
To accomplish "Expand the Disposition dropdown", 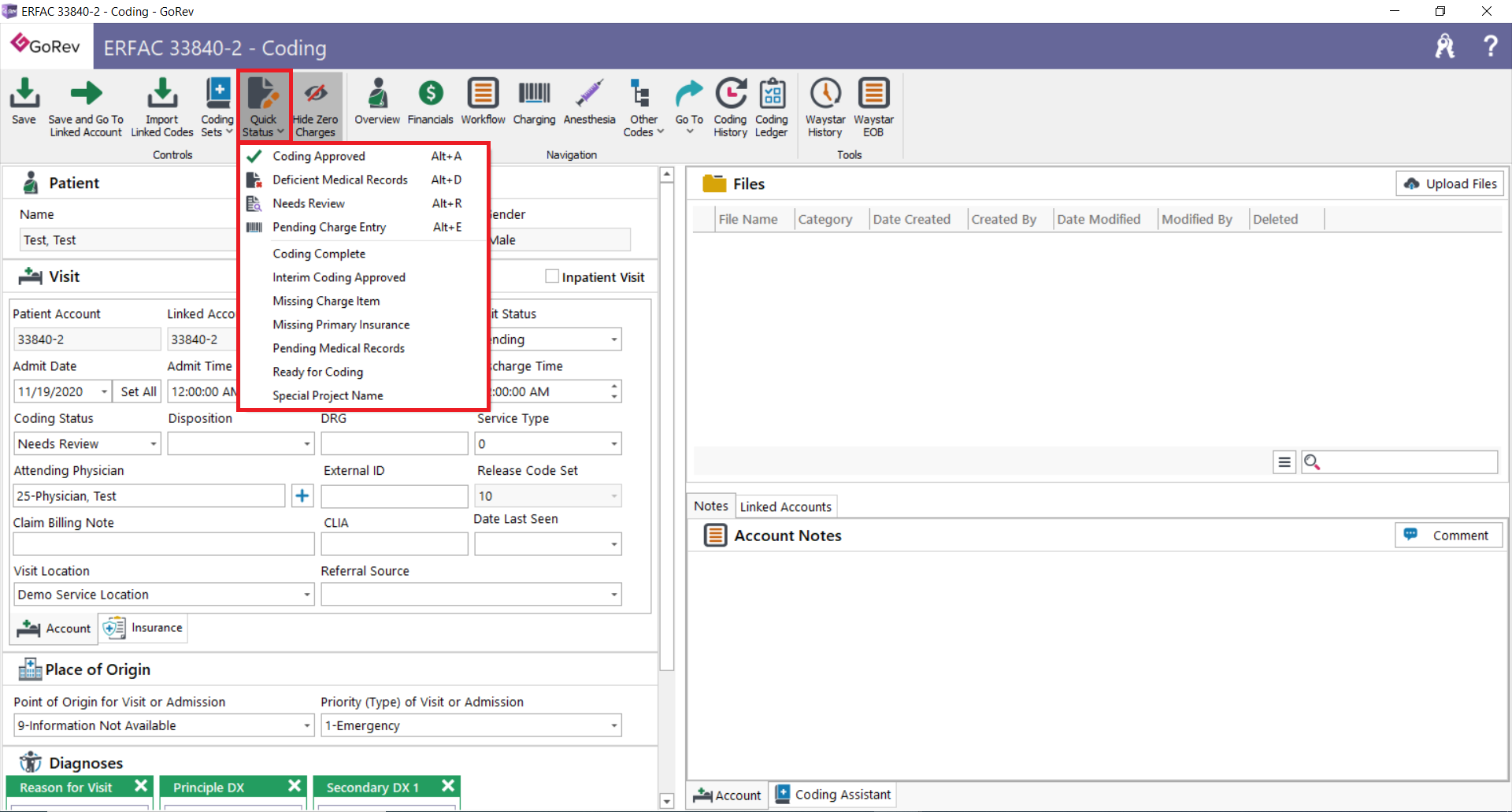I will pos(307,444).
